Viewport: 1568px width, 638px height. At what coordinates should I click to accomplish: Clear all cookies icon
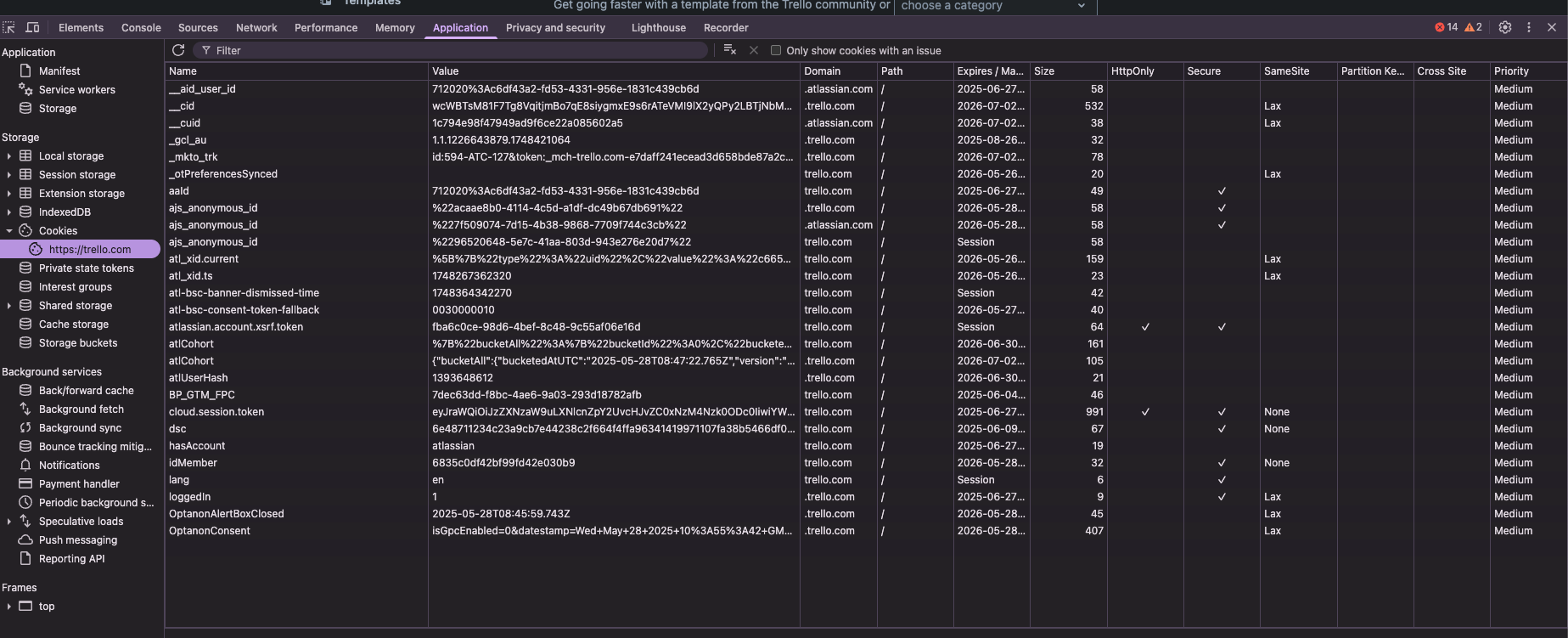729,50
